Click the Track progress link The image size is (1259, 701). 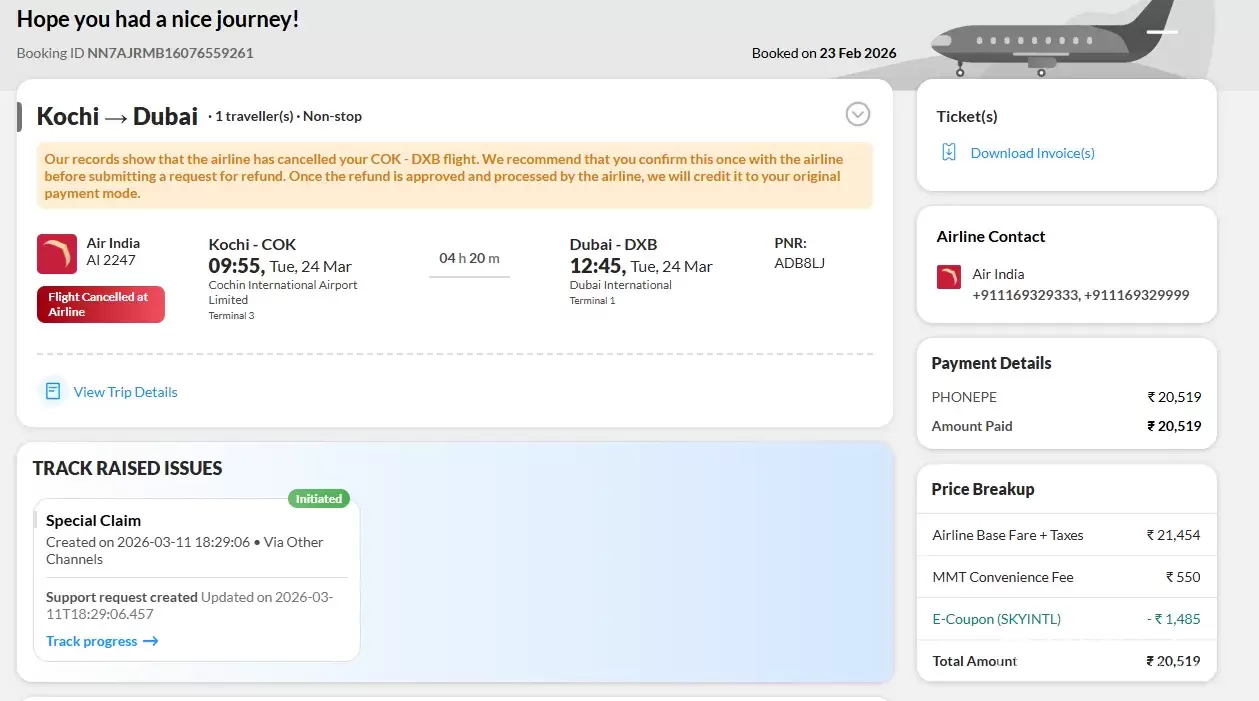tap(92, 641)
